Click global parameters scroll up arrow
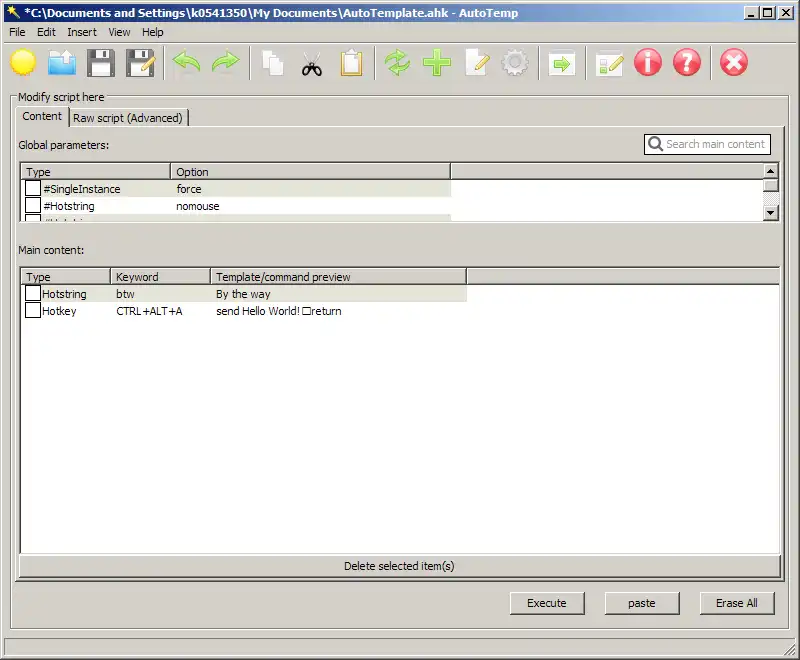Screen dimensions: 800x660 (770, 171)
